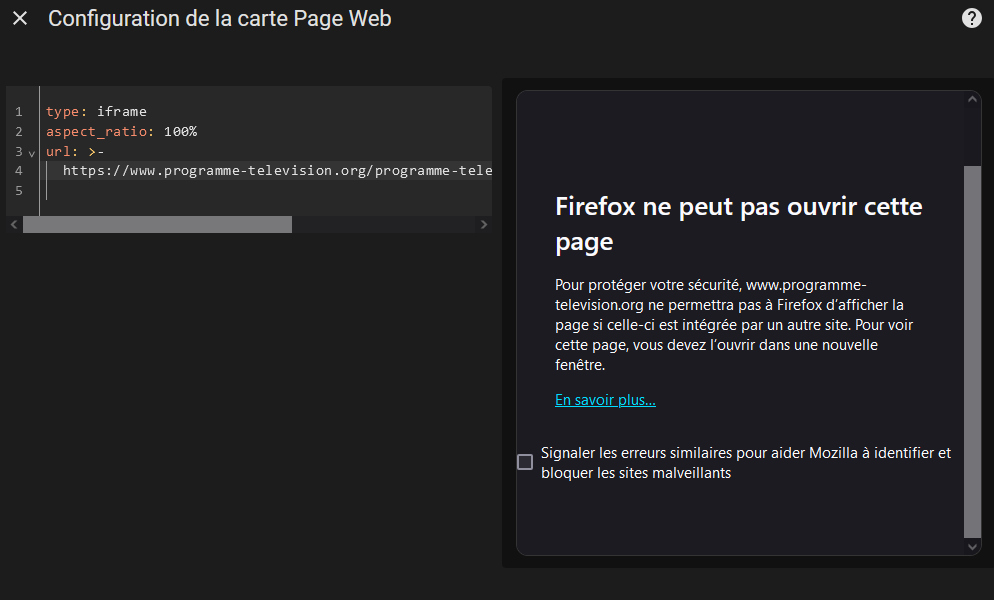Click the 'Firefox ne peut pas ouvrir' heading
This screenshot has height=600, width=994.
coord(739,224)
